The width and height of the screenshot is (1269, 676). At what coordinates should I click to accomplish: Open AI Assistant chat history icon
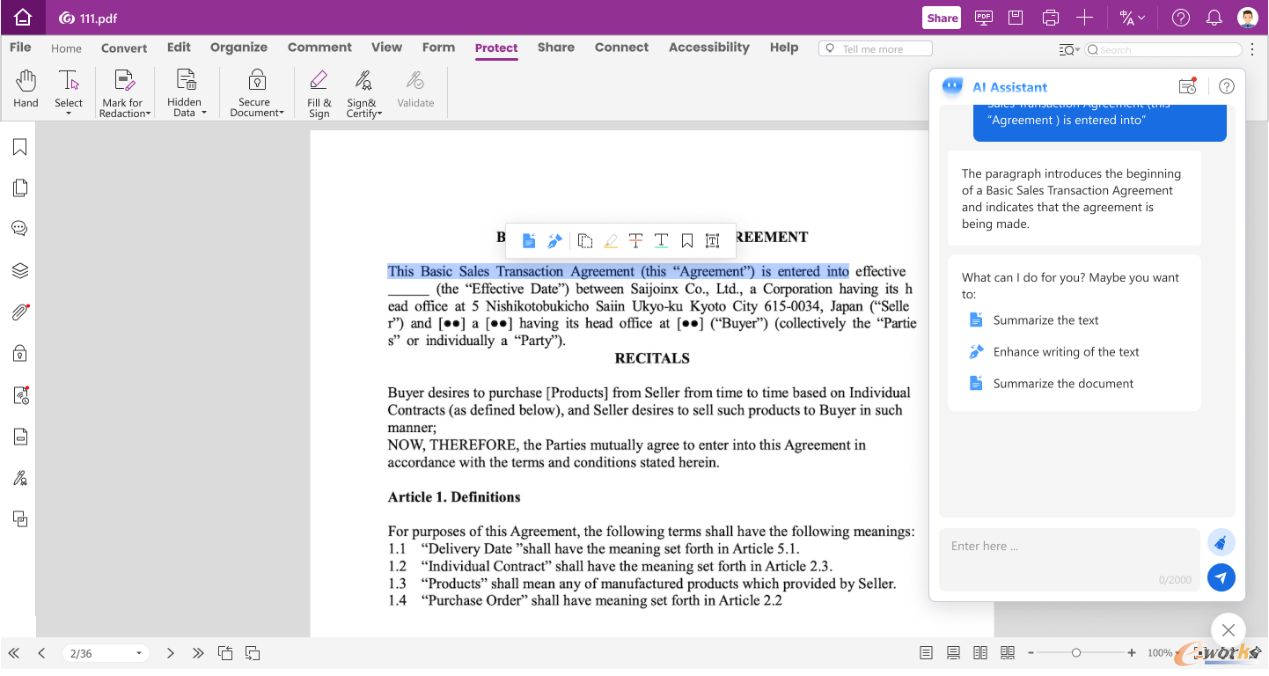[1187, 87]
